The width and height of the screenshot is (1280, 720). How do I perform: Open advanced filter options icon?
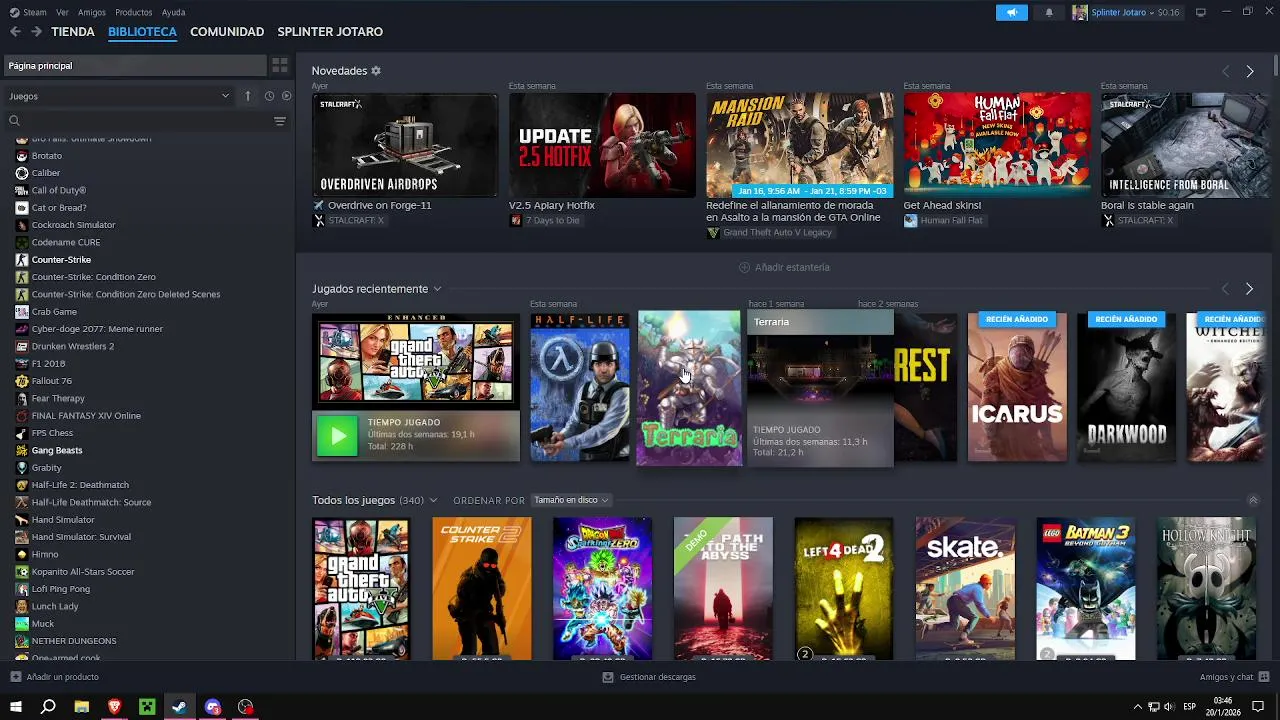coord(280,121)
